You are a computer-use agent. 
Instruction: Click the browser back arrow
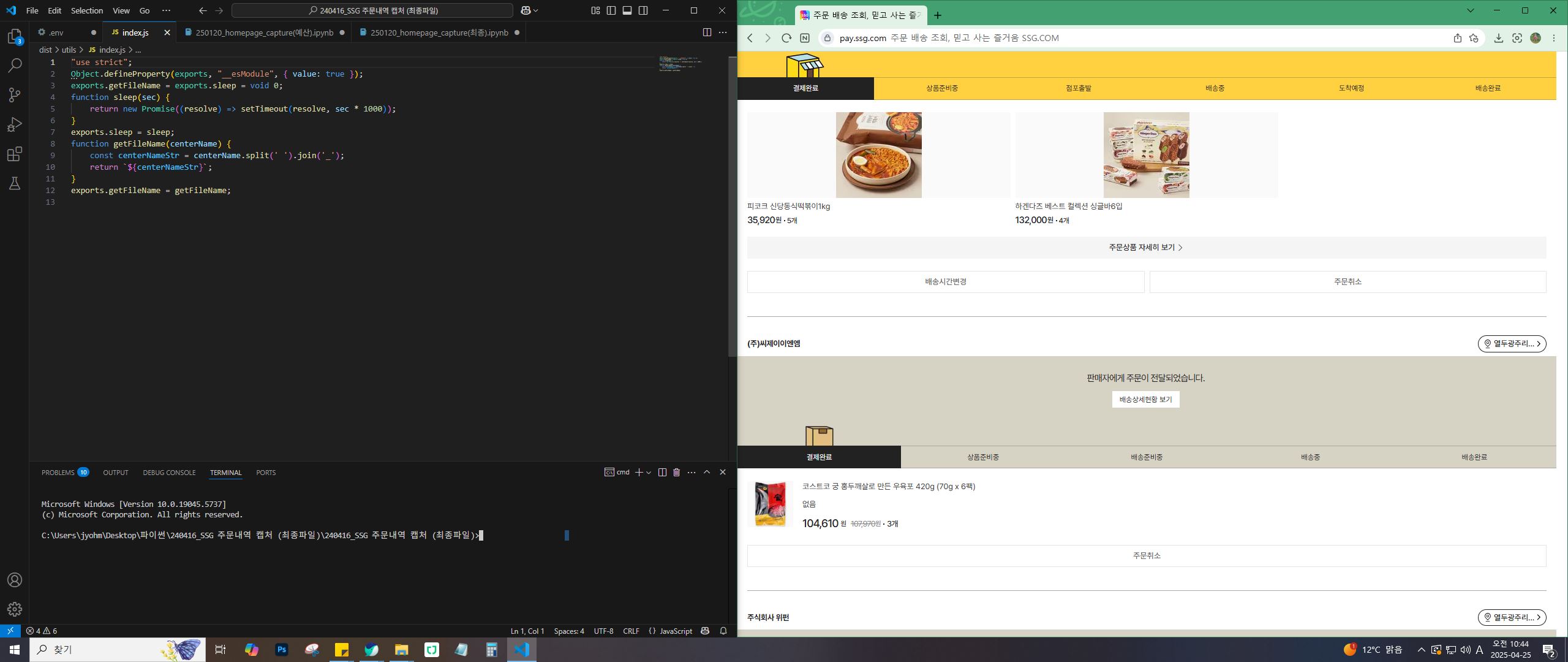point(750,38)
